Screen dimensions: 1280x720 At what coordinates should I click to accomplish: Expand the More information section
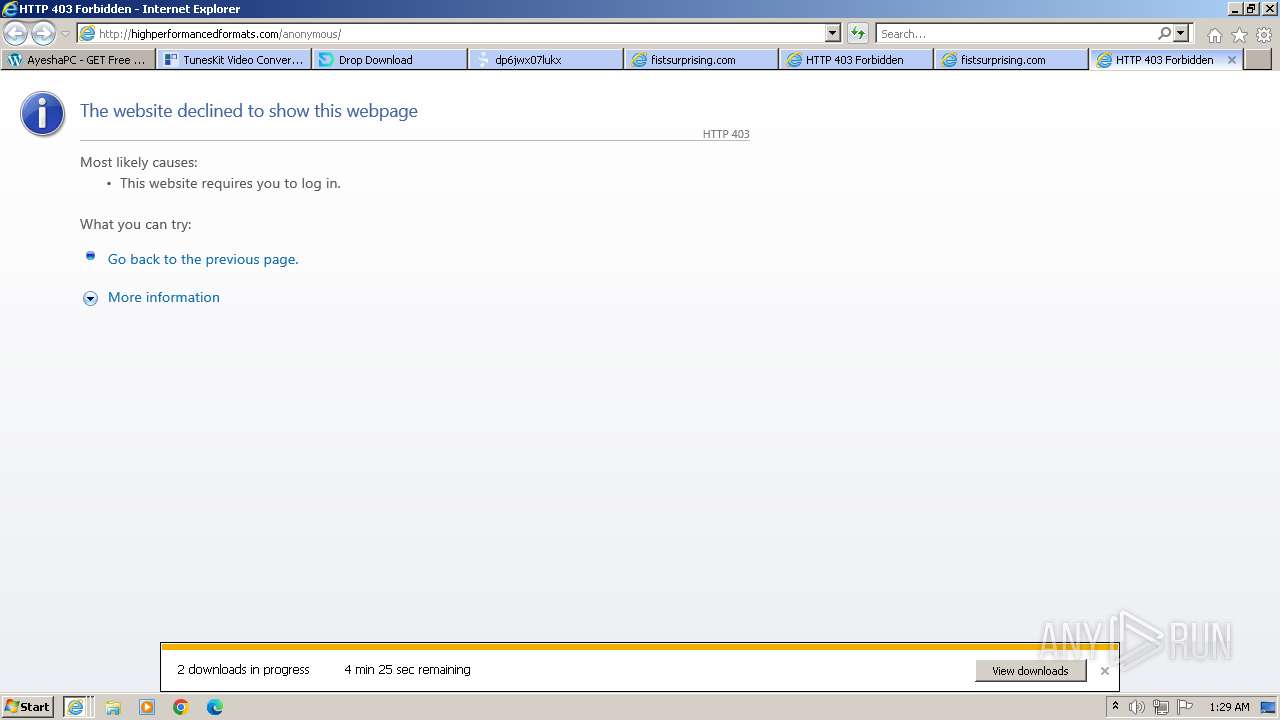(90, 298)
